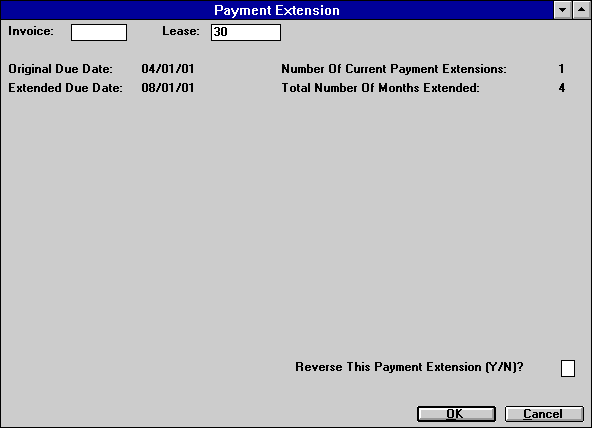Select the 04/01/01 original due date value

pyautogui.click(x=168, y=69)
